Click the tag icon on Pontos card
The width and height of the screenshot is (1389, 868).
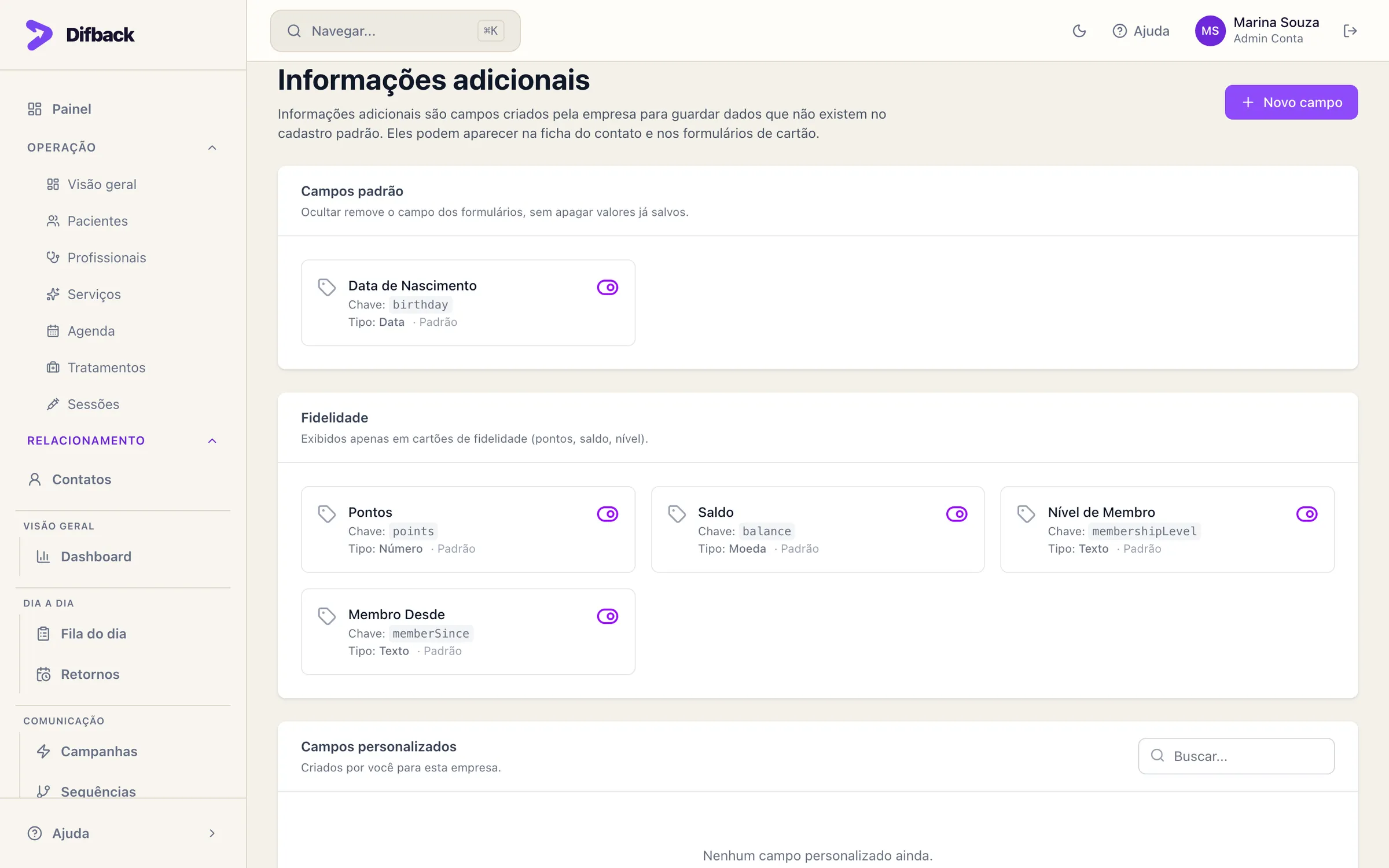click(x=327, y=514)
